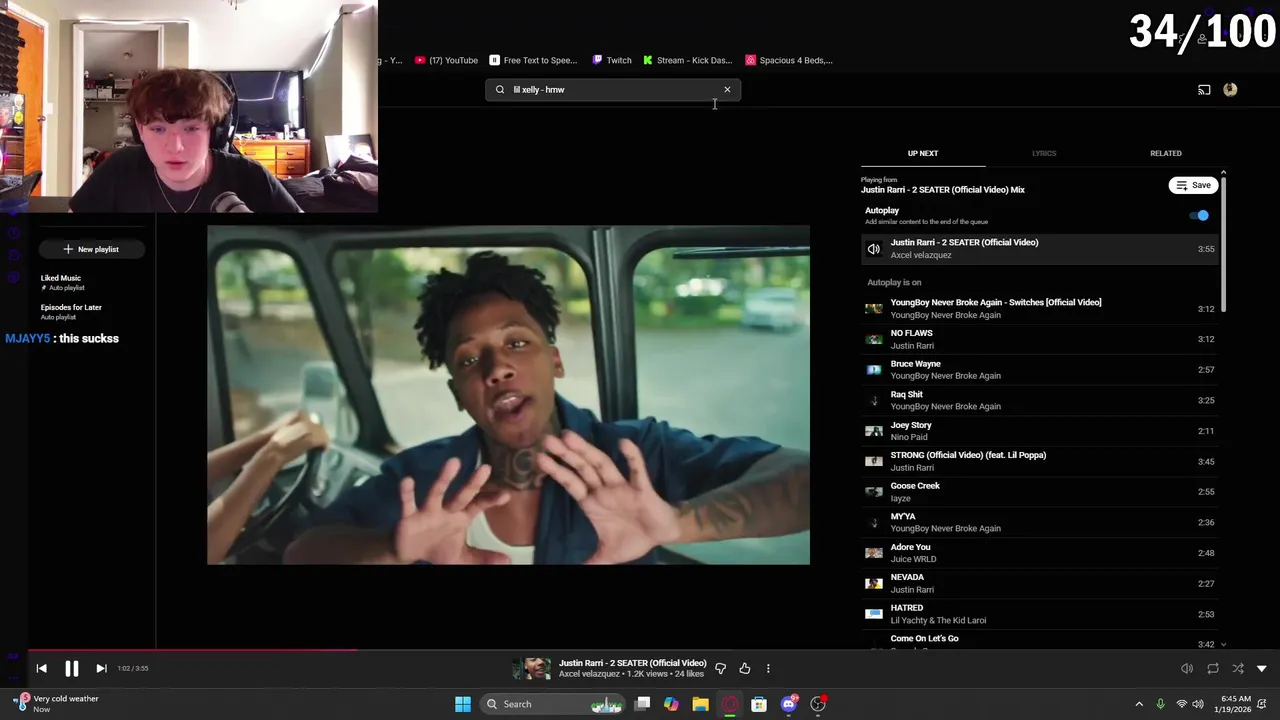This screenshot has width=1280, height=720.
Task: Open the Stream - Kick Dashboard bookmark
Action: [688, 60]
